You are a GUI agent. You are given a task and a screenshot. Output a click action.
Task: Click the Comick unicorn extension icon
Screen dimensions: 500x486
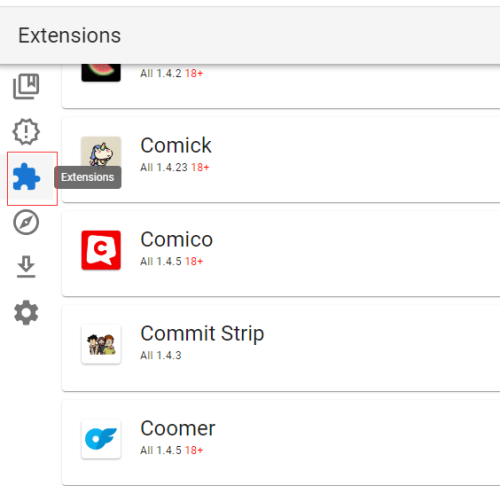pyautogui.click(x=101, y=152)
